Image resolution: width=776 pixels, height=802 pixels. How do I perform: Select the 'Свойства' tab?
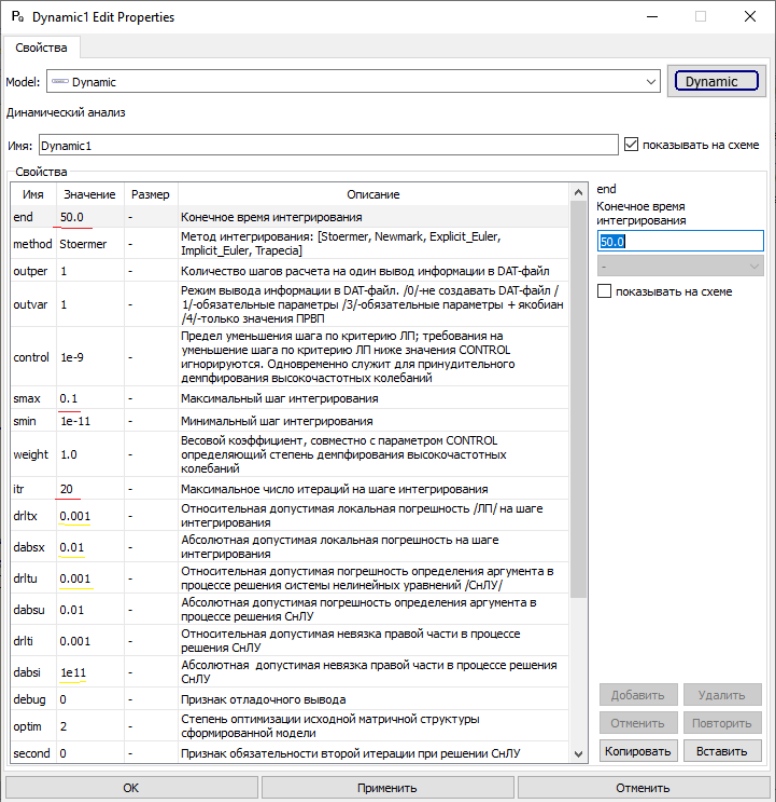[x=41, y=48]
